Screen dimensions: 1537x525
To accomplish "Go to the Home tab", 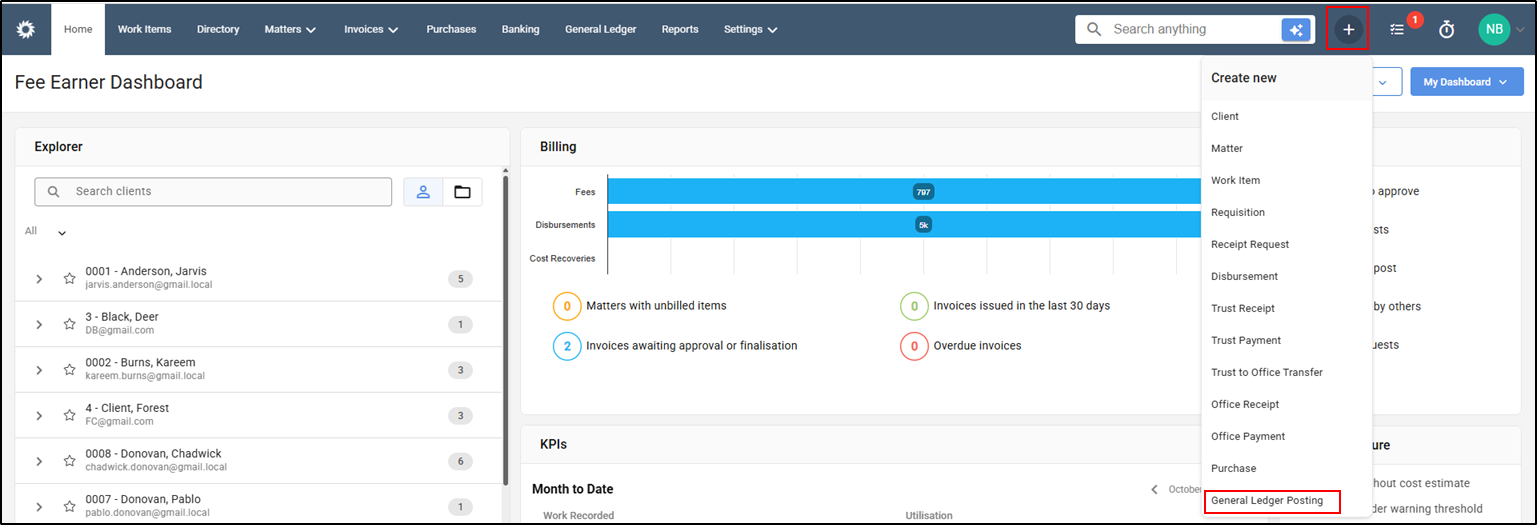I will click(x=78, y=30).
